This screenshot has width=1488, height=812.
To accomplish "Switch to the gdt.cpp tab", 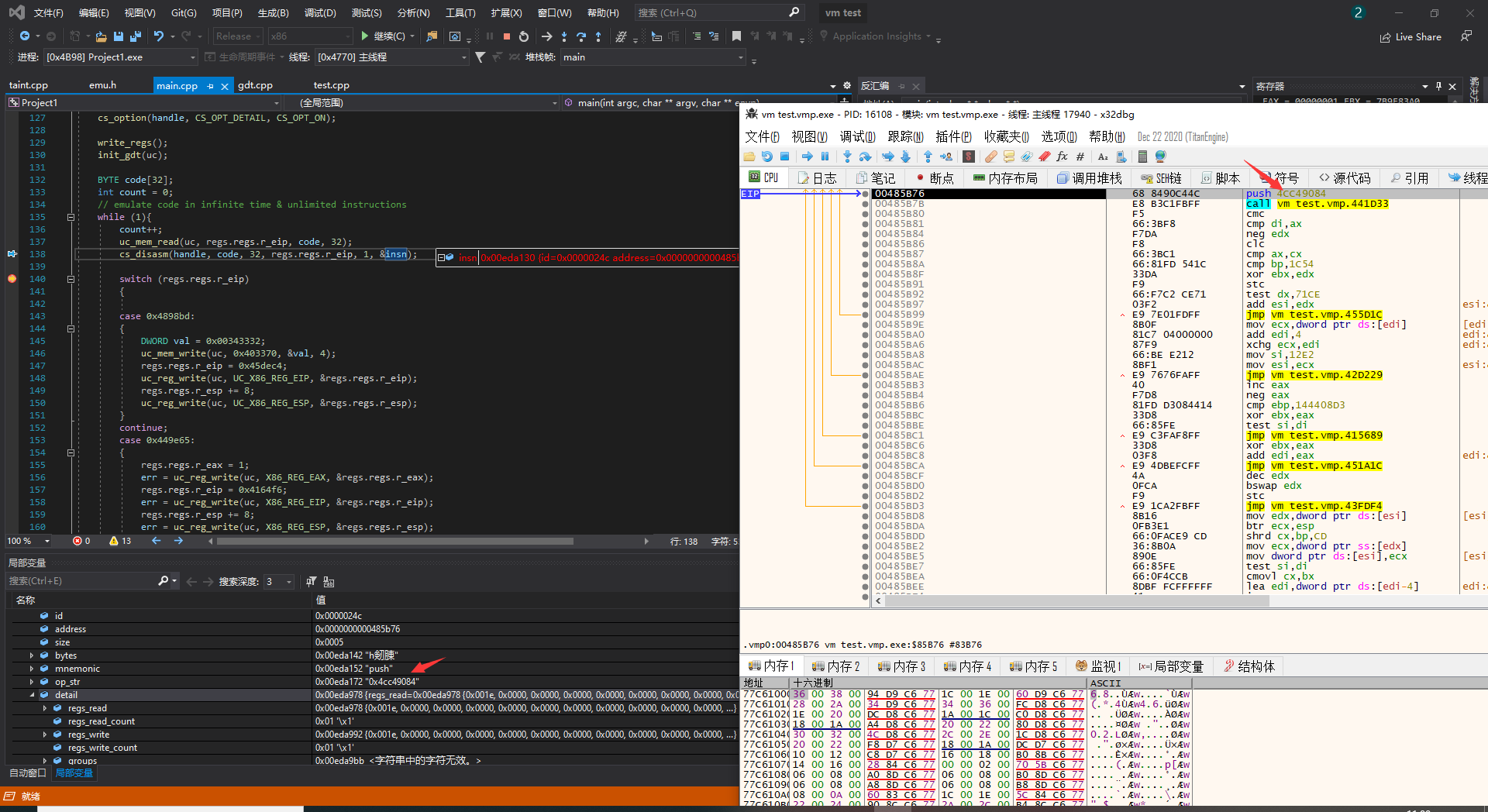I will [255, 85].
